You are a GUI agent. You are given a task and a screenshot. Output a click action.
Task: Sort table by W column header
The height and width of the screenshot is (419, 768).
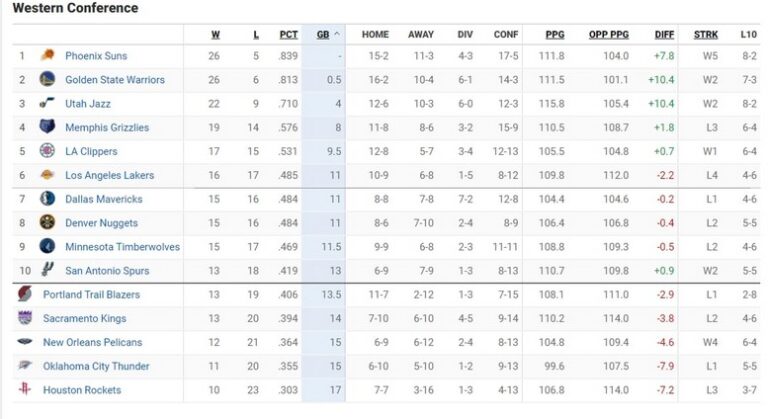pyautogui.click(x=215, y=34)
